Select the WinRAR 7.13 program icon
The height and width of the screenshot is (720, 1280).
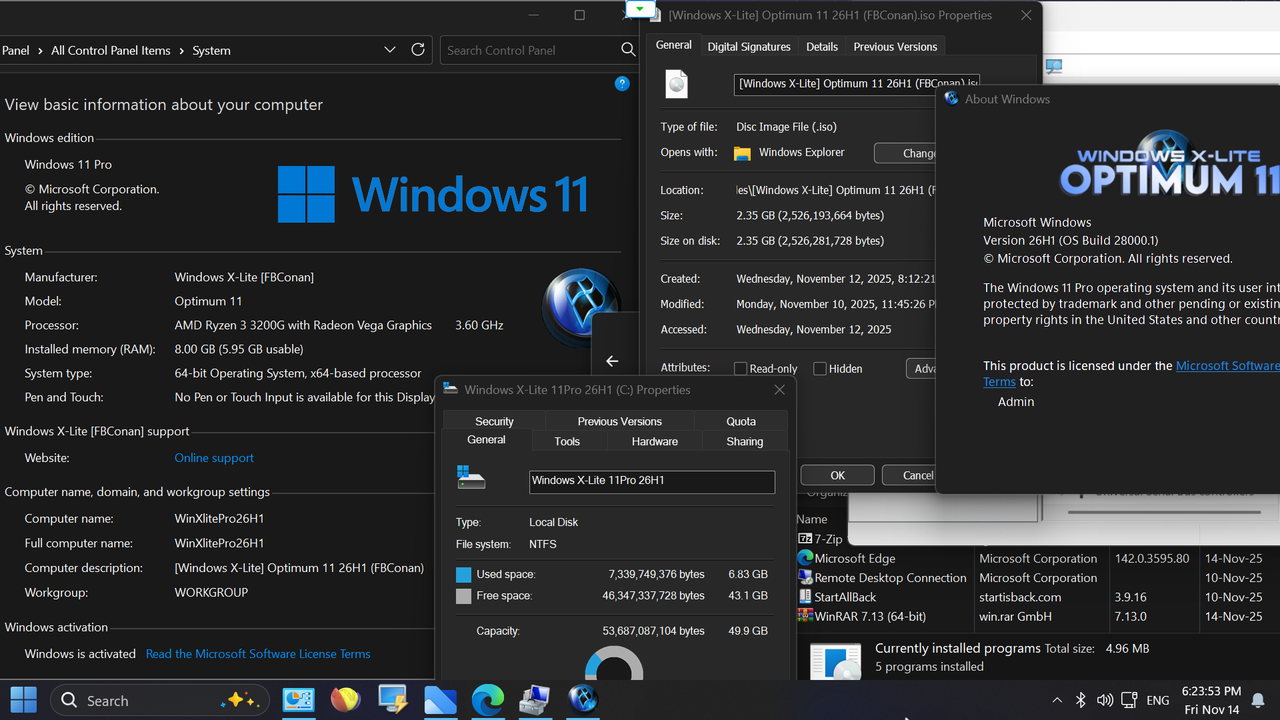(x=805, y=616)
